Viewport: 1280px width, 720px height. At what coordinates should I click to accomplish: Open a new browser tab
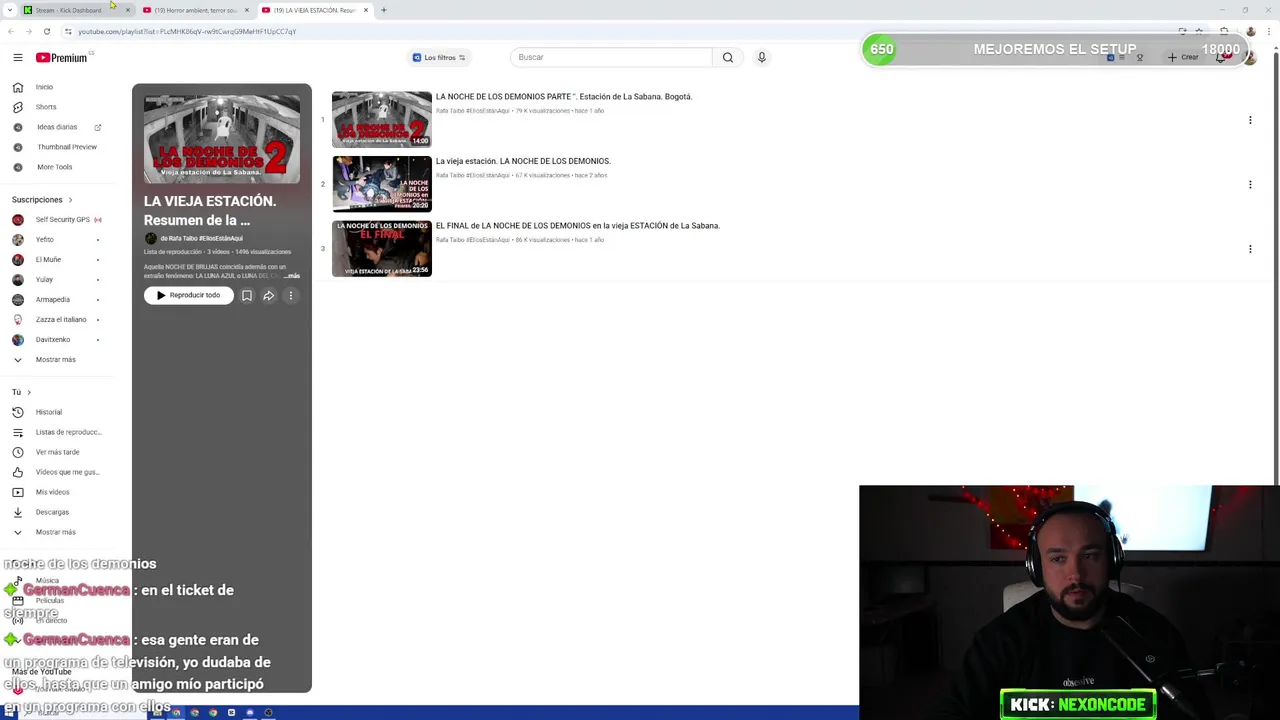click(x=384, y=10)
